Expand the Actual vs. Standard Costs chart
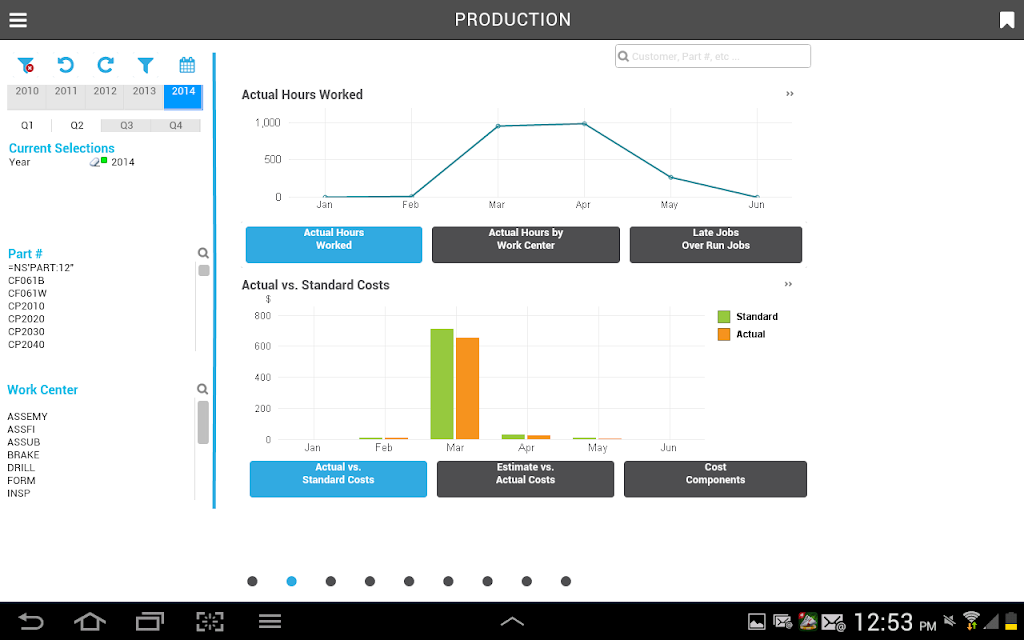The width and height of the screenshot is (1024, 640). click(788, 284)
